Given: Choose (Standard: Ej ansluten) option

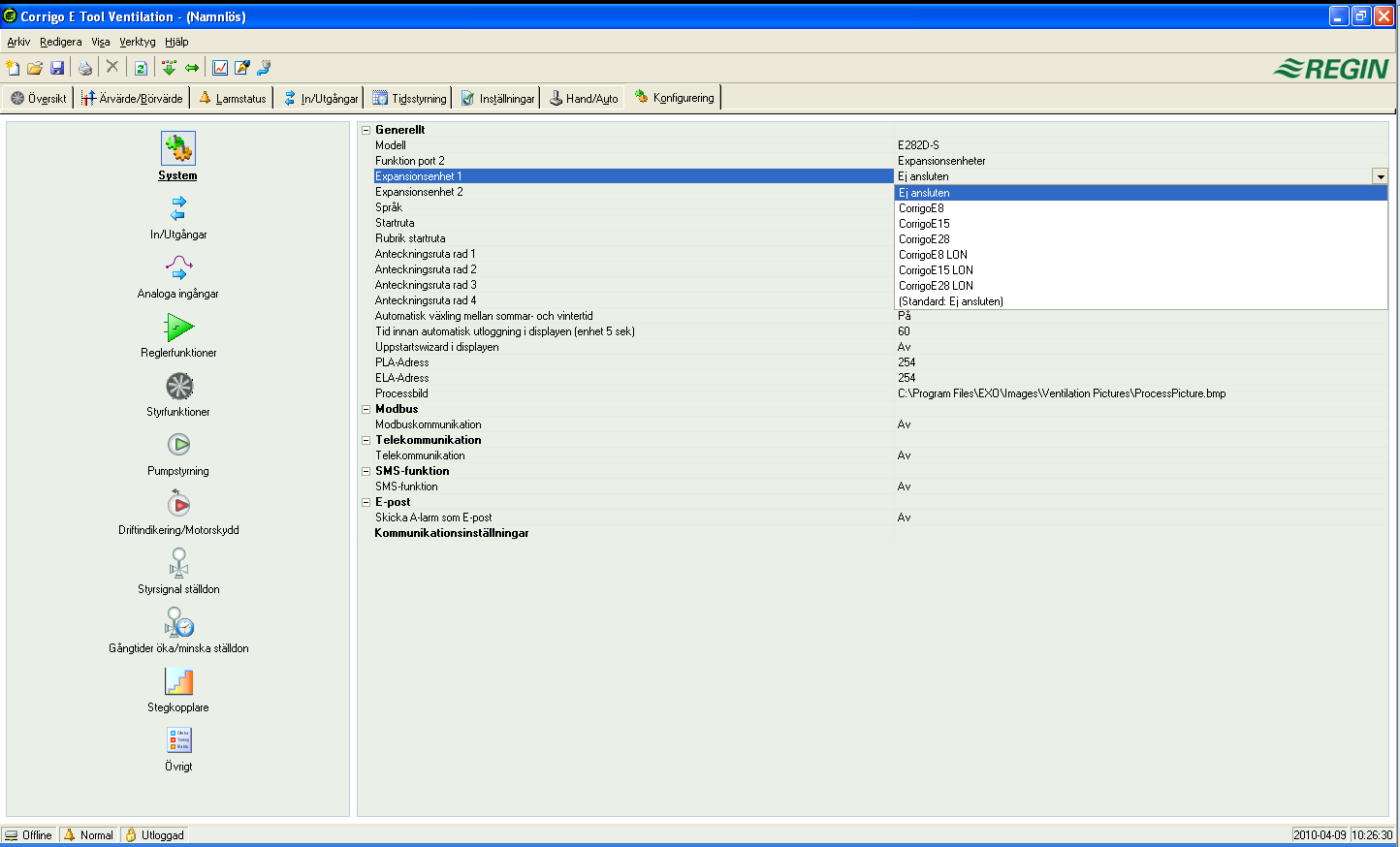Looking at the screenshot, I should pos(1140,301).
